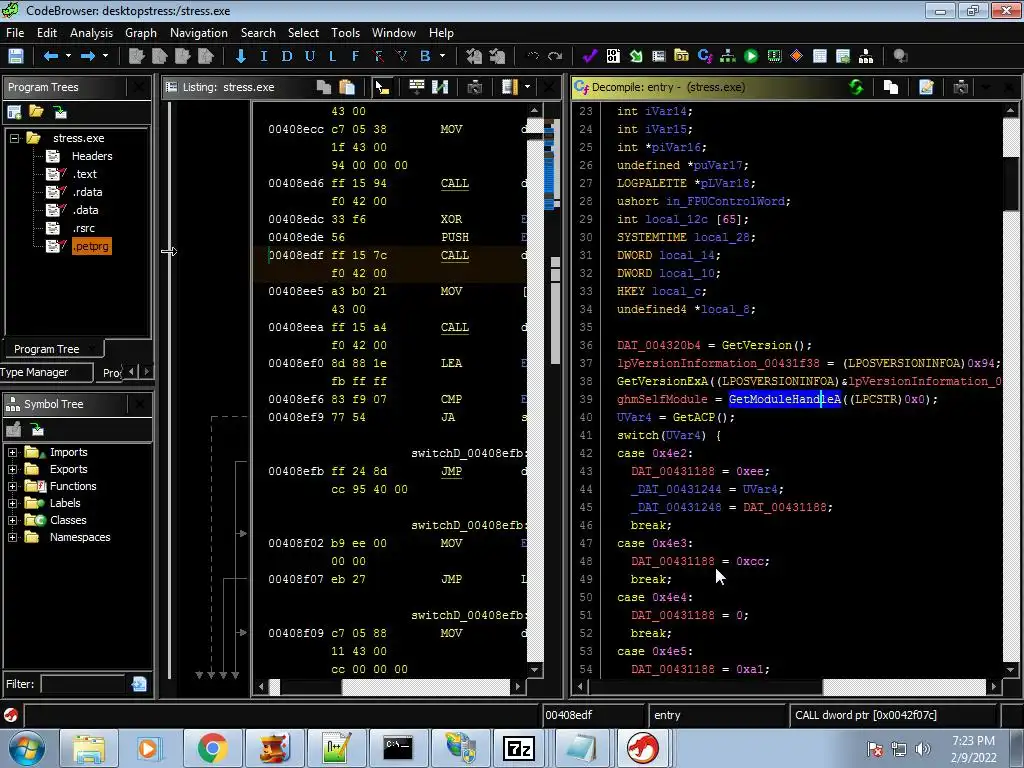Open the Bookmark type dropdown arrow
The width and height of the screenshot is (1024, 768).
442,56
